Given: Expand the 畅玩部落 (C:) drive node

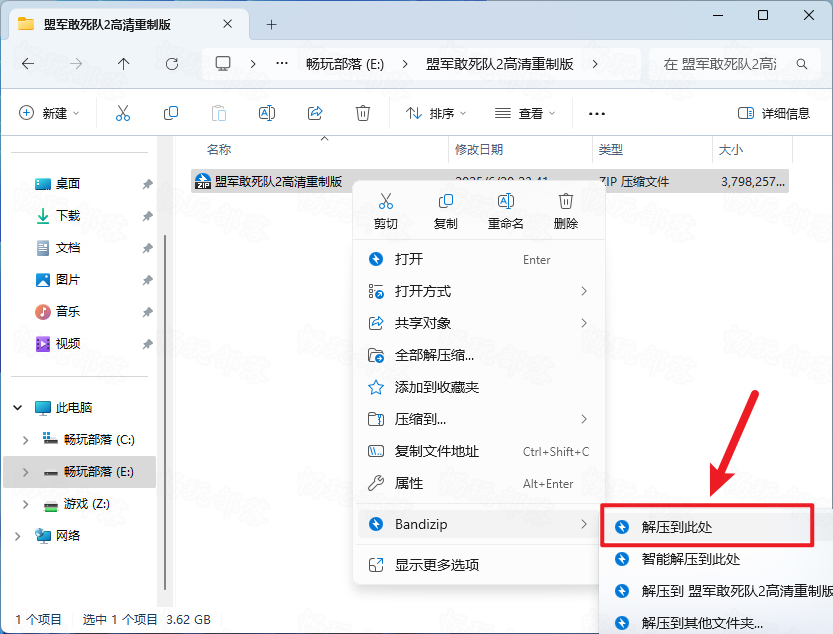Looking at the screenshot, I should coord(25,440).
